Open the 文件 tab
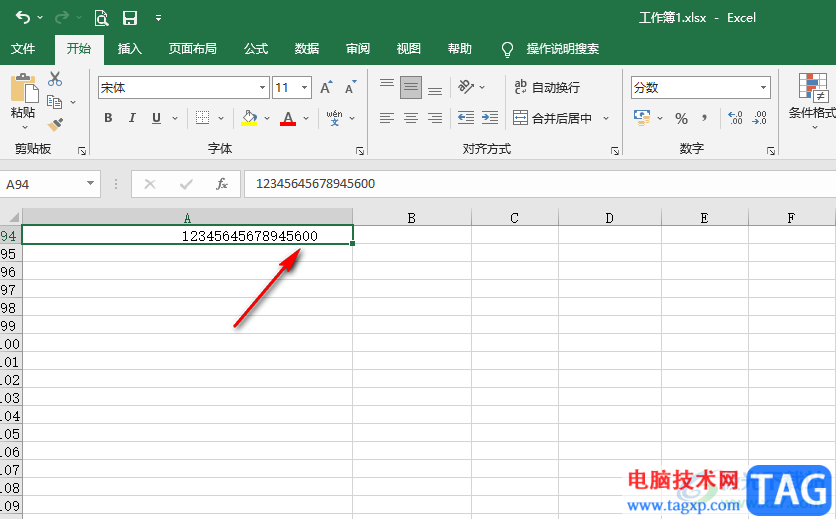836x519 pixels. 23,49
